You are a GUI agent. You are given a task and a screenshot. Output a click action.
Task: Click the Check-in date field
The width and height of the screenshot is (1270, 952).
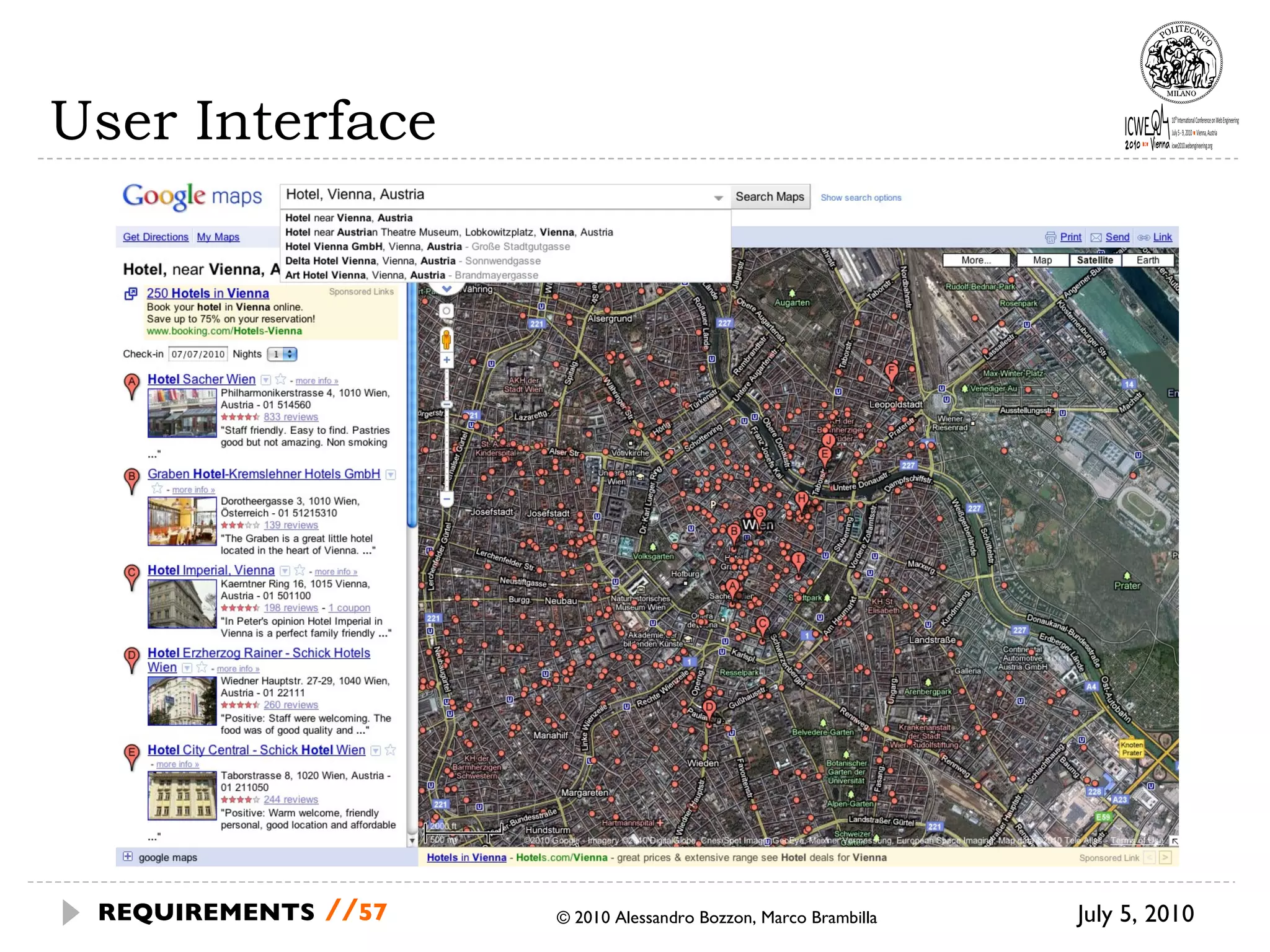click(x=198, y=354)
